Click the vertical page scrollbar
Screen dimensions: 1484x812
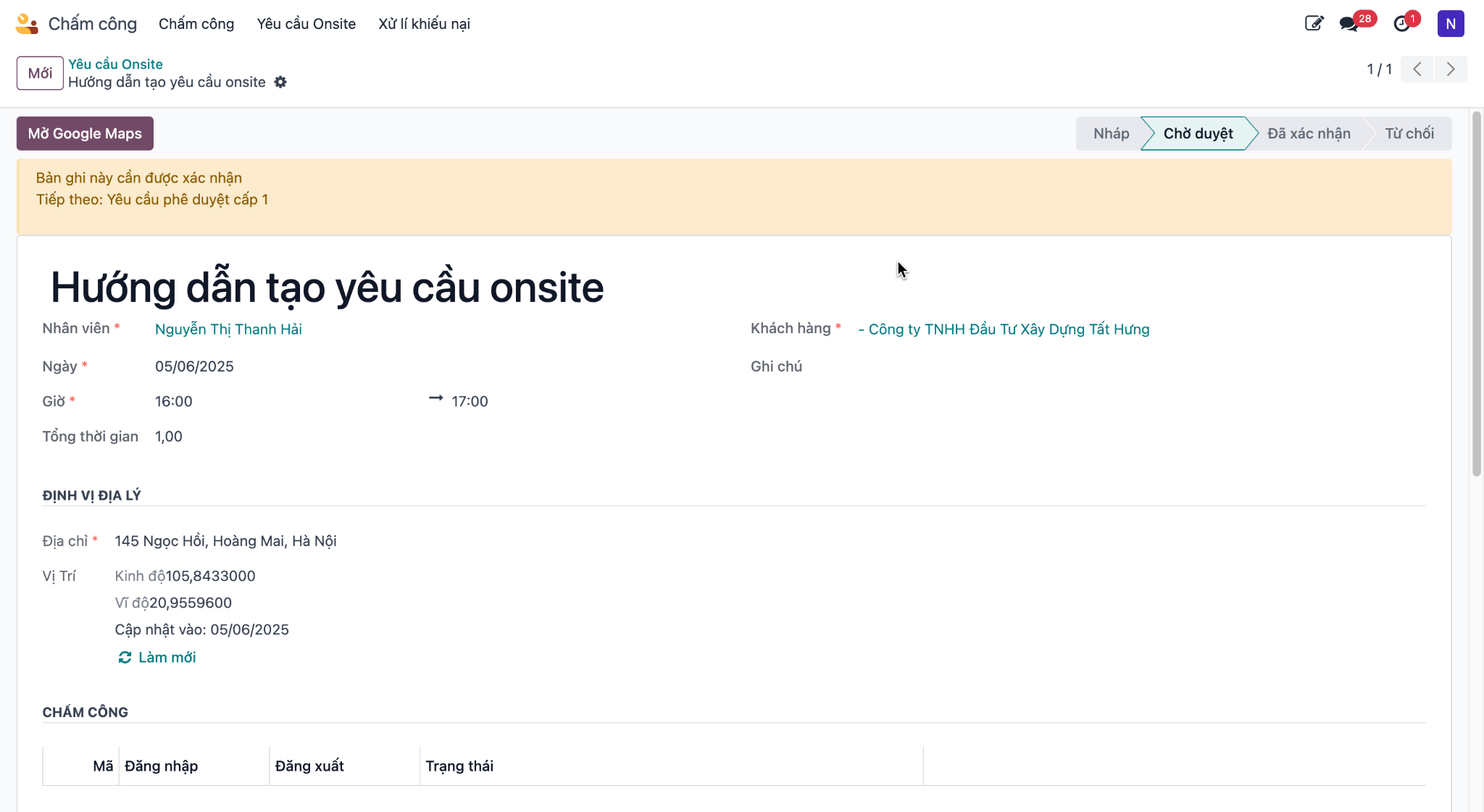1476,293
